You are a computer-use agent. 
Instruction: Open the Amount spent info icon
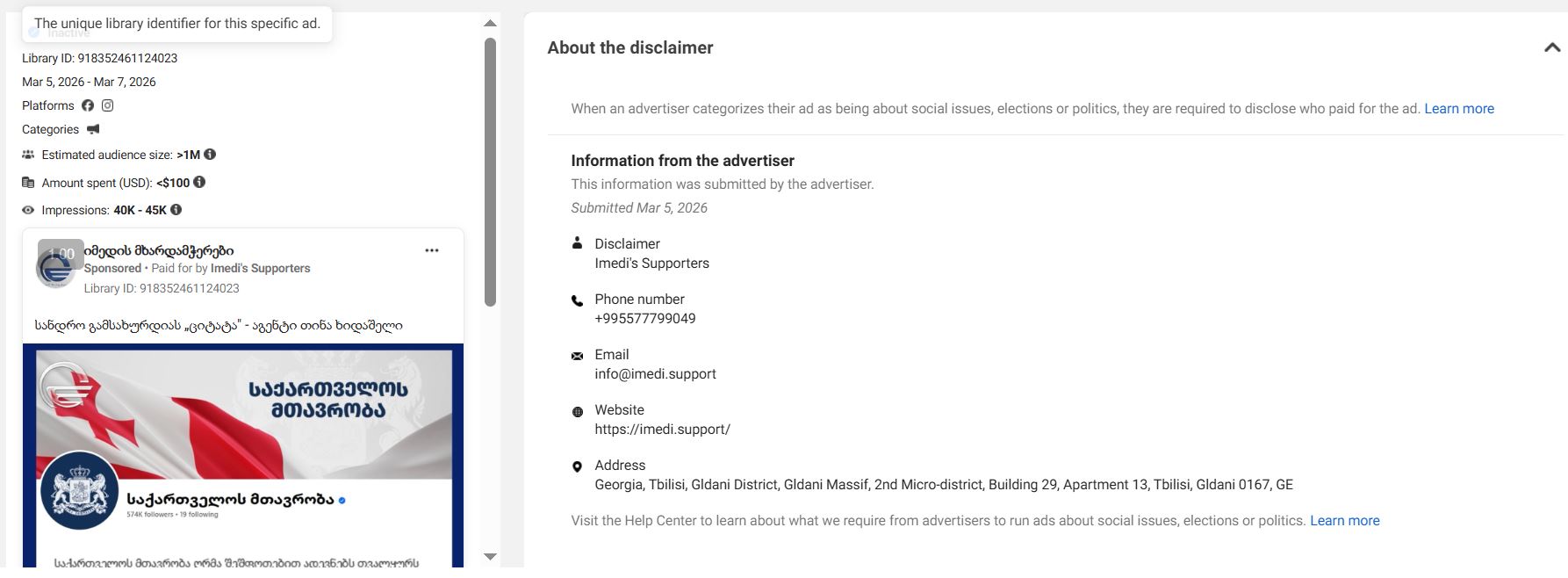199,182
